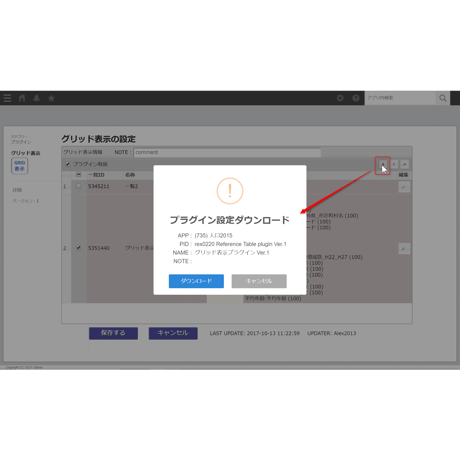Click the アプリ内検索 search field
The height and width of the screenshot is (460, 460).
click(400, 98)
